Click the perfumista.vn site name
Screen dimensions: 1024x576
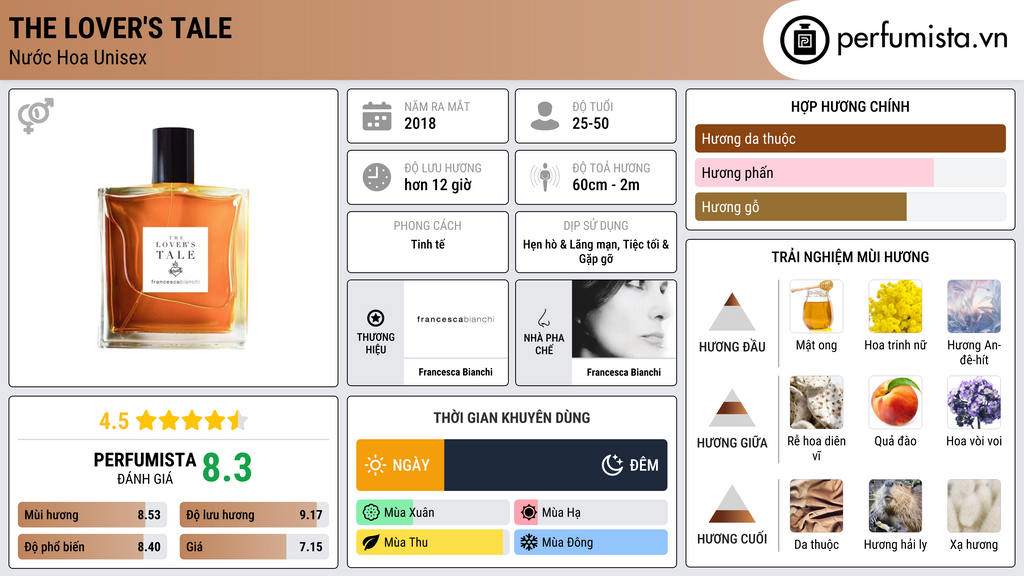click(922, 39)
